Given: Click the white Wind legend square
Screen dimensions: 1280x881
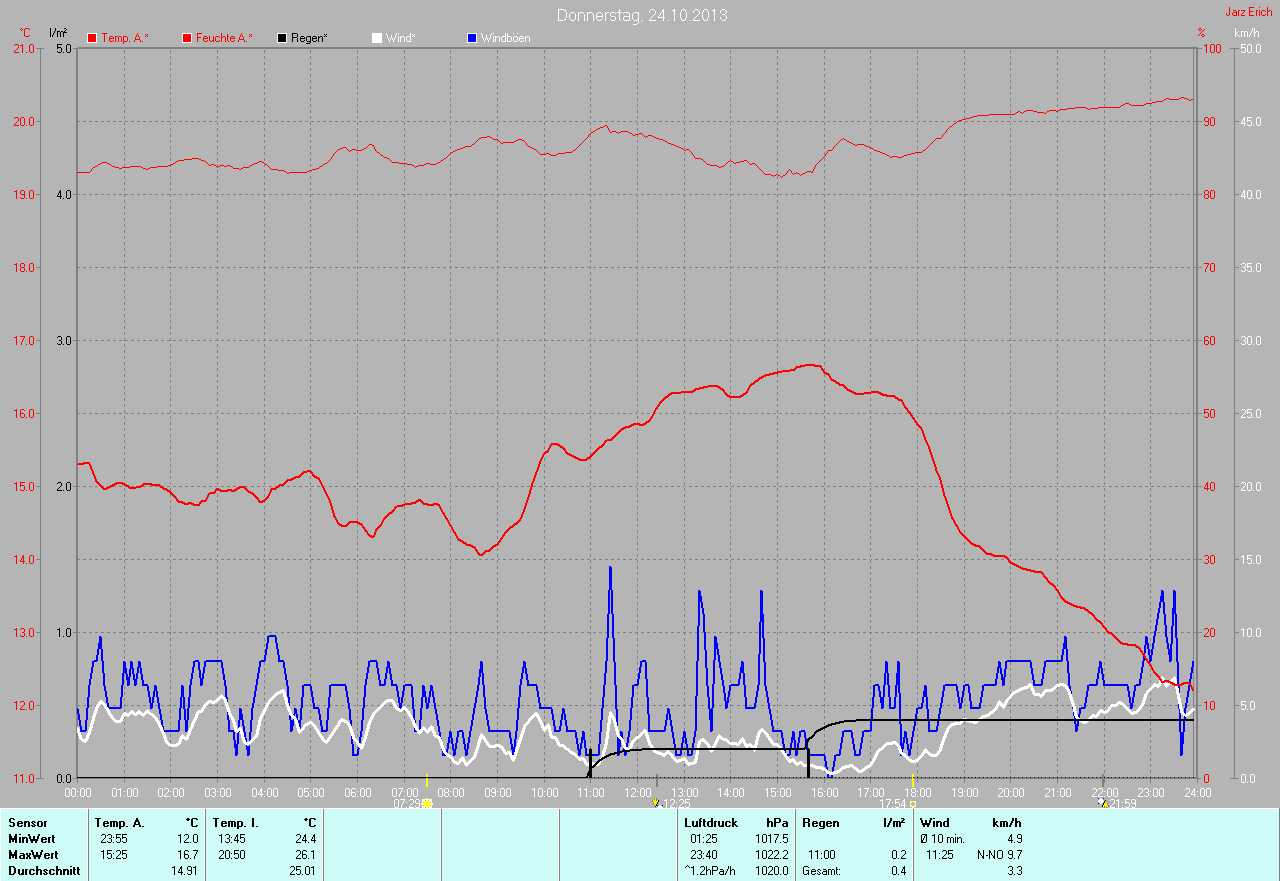Looking at the screenshot, I should pyautogui.click(x=377, y=38).
